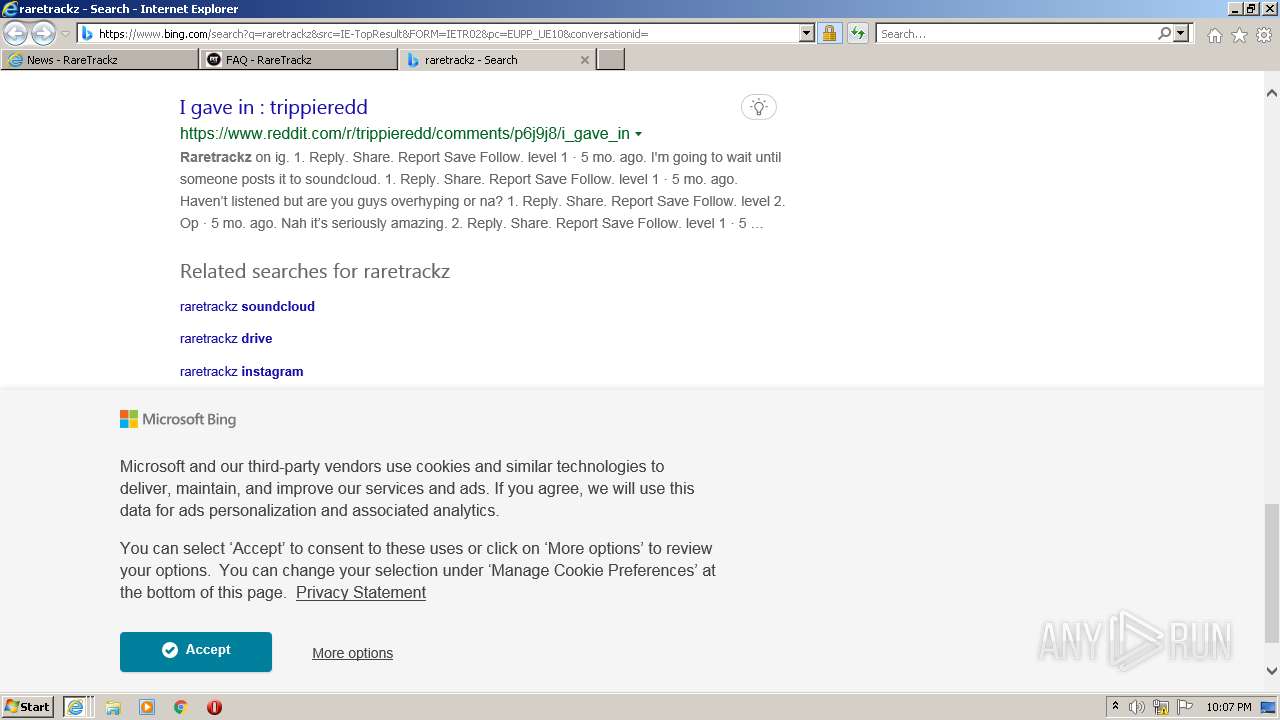The height and width of the screenshot is (720, 1280).
Task: Click the Microsoft Bing logo
Action: click(x=178, y=419)
